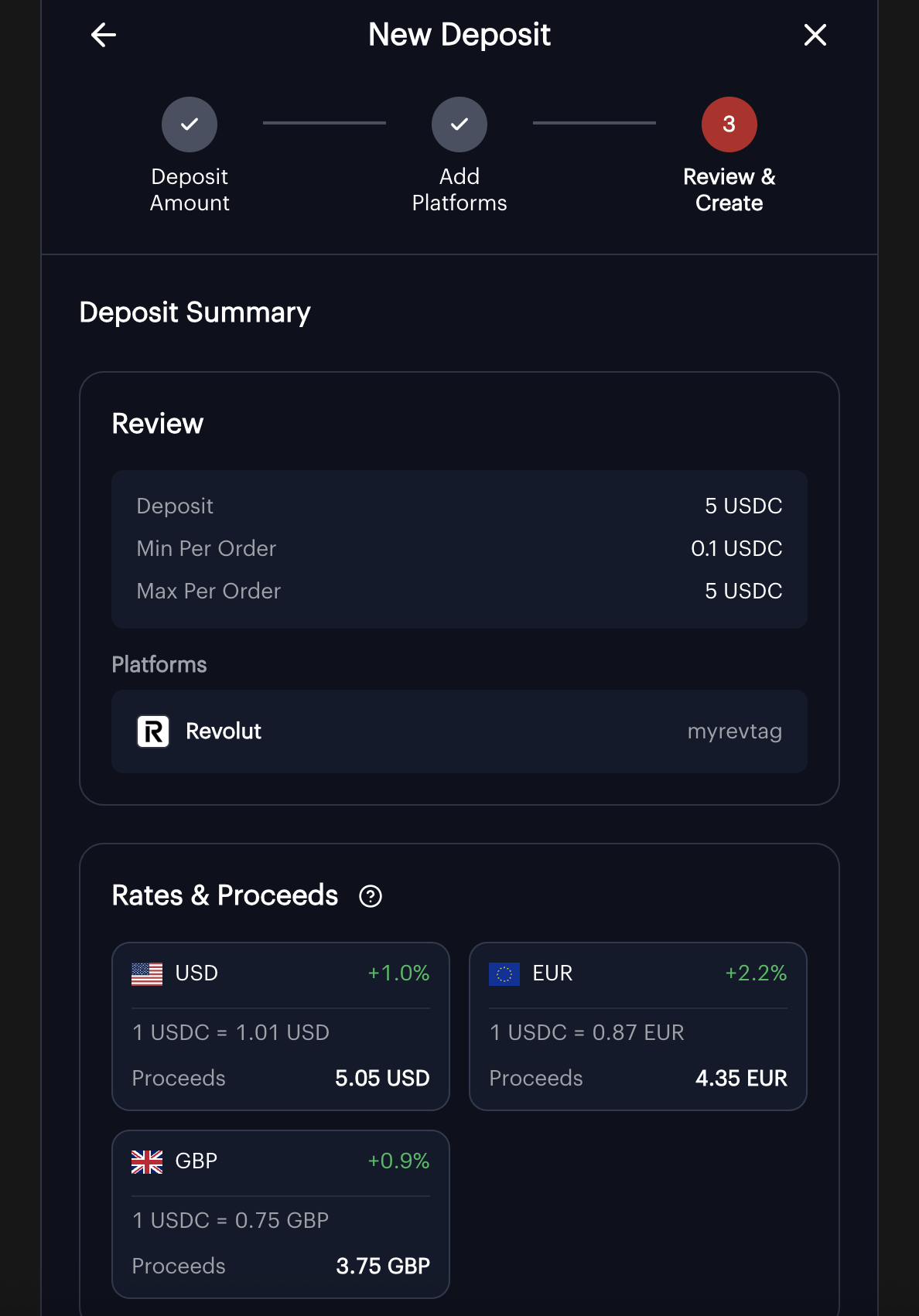
Task: Click the Add Platforms step checkmark
Action: 459,124
